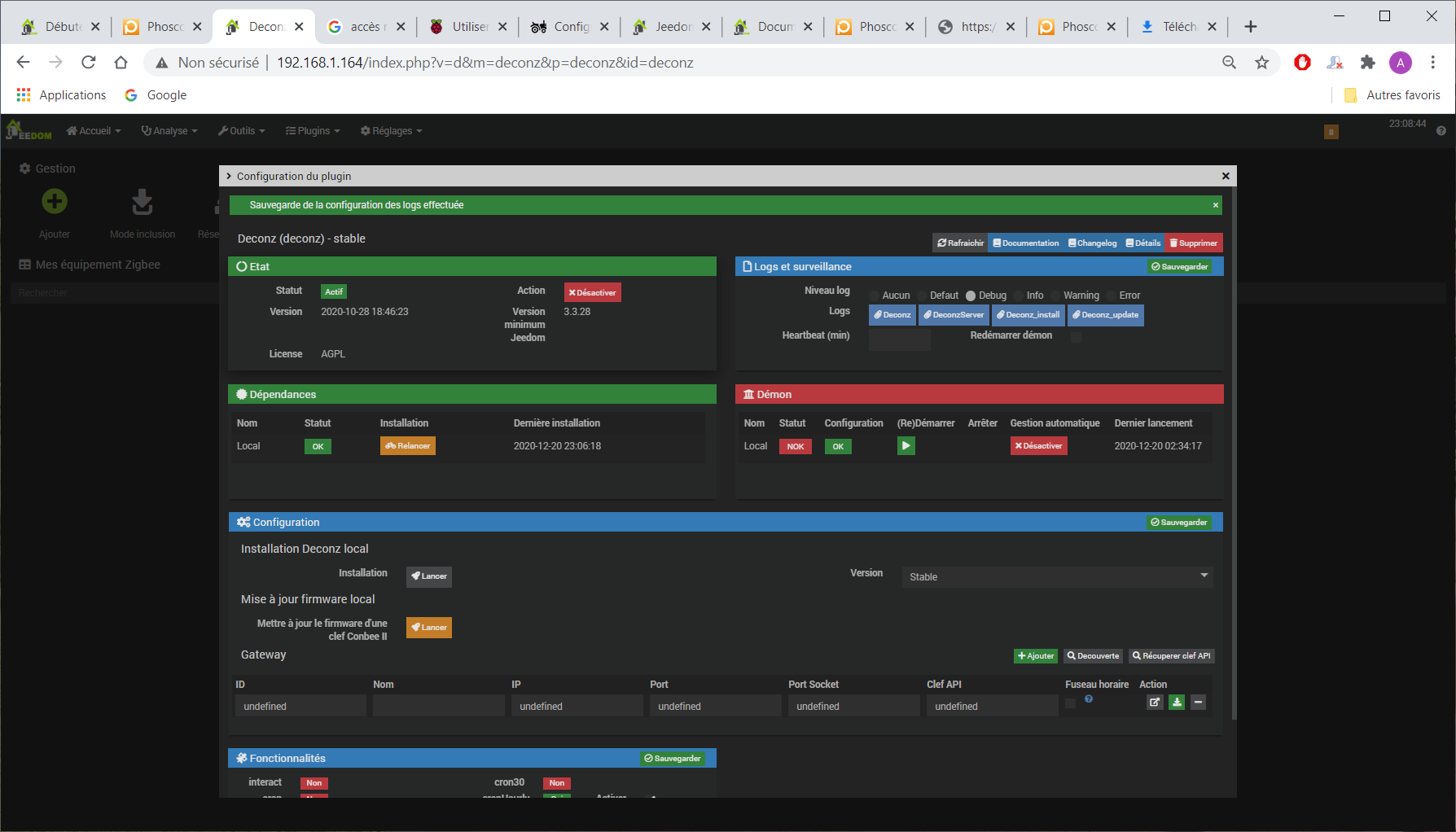Open the Version Stable dropdown
This screenshot has height=832, width=1456.
tap(1057, 576)
